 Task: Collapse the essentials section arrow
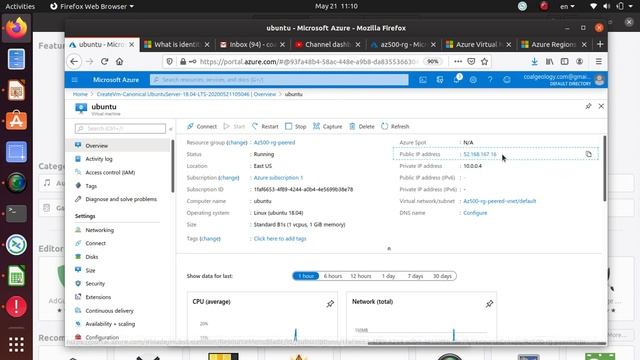(389, 248)
